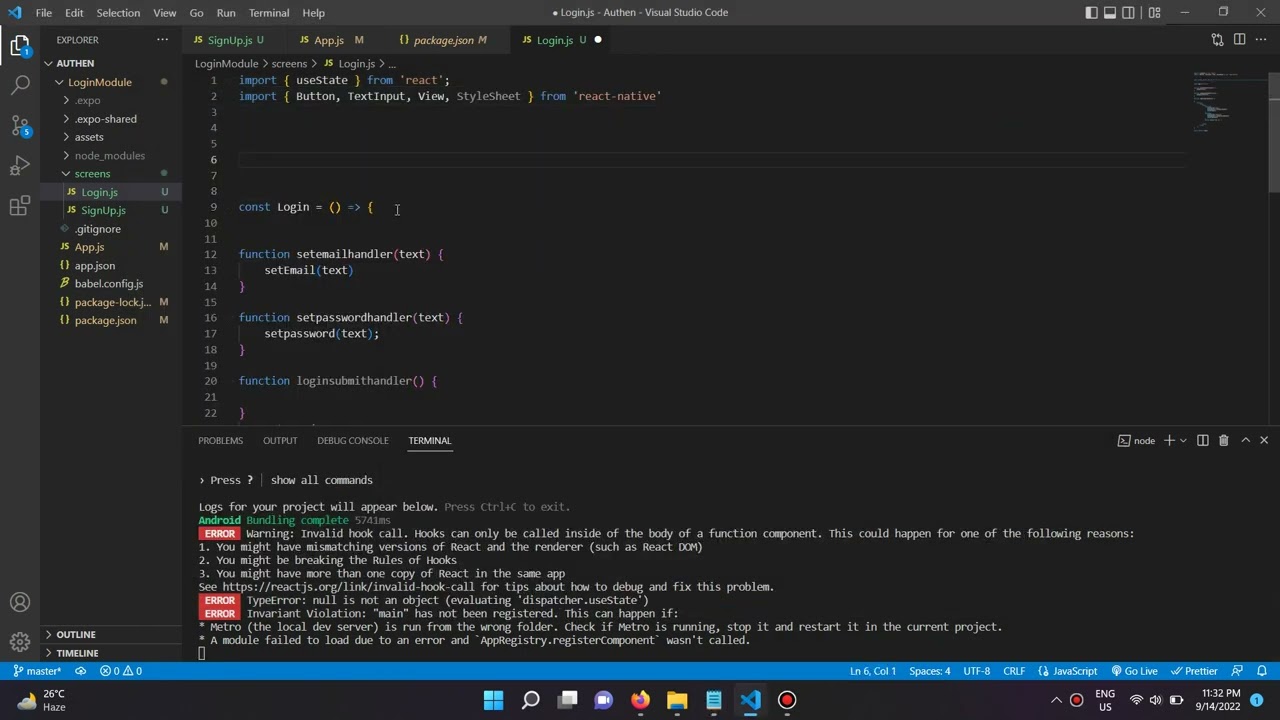Start Go Live server
Screen dimensions: 1280x720
1134,671
